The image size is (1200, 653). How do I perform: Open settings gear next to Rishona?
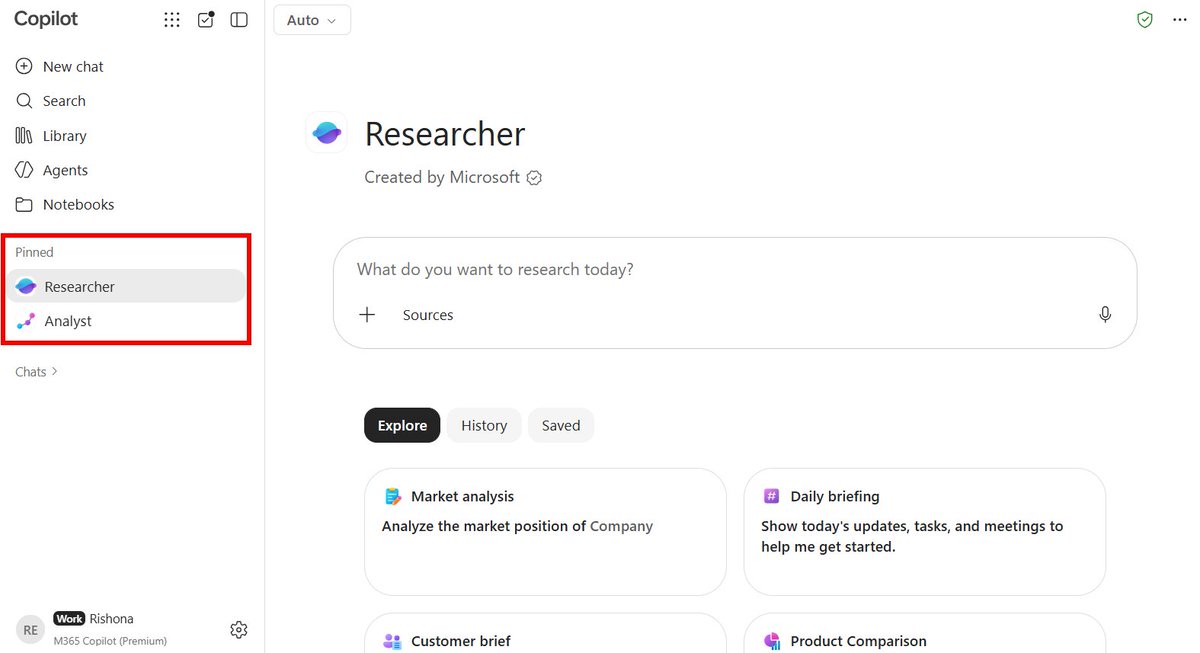coord(238,629)
